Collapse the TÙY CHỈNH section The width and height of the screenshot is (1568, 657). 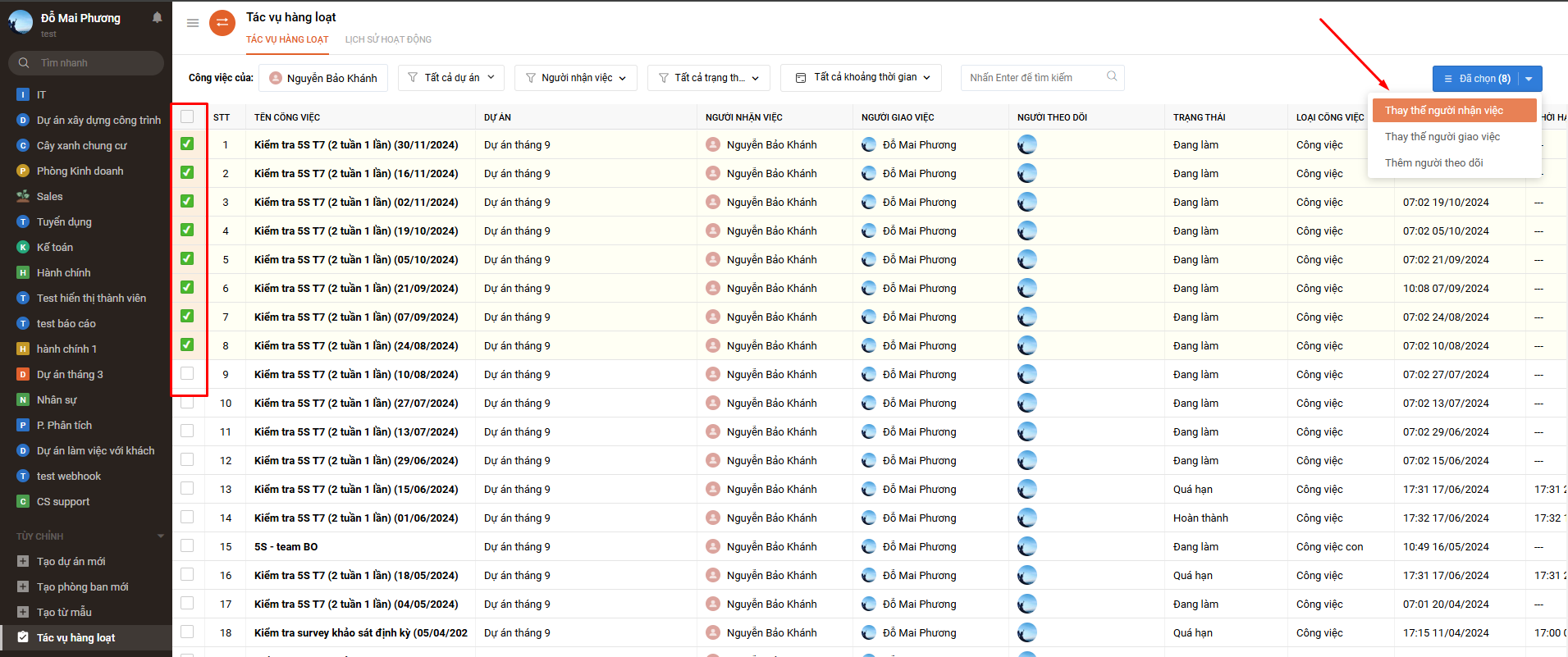[x=161, y=536]
